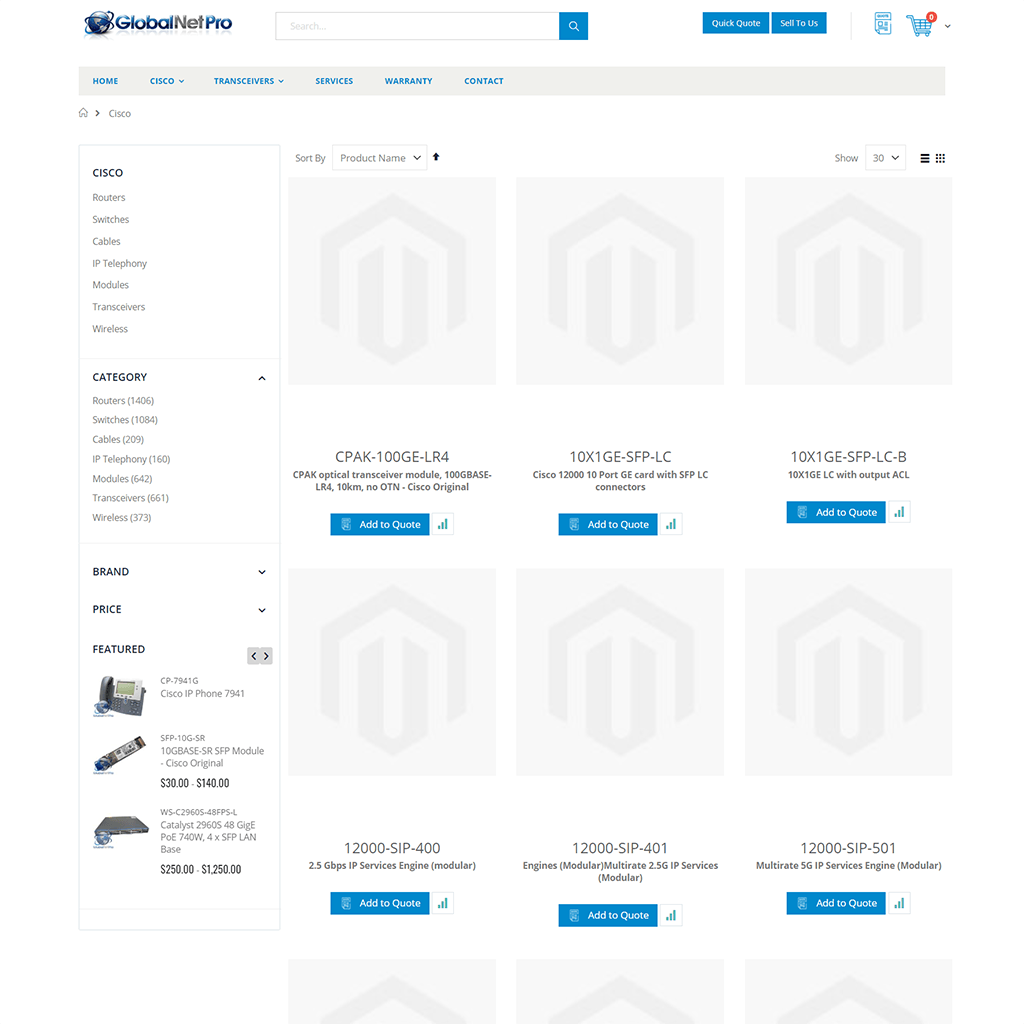Go to the Warranty menu item
1024x1024 pixels.
click(x=408, y=81)
